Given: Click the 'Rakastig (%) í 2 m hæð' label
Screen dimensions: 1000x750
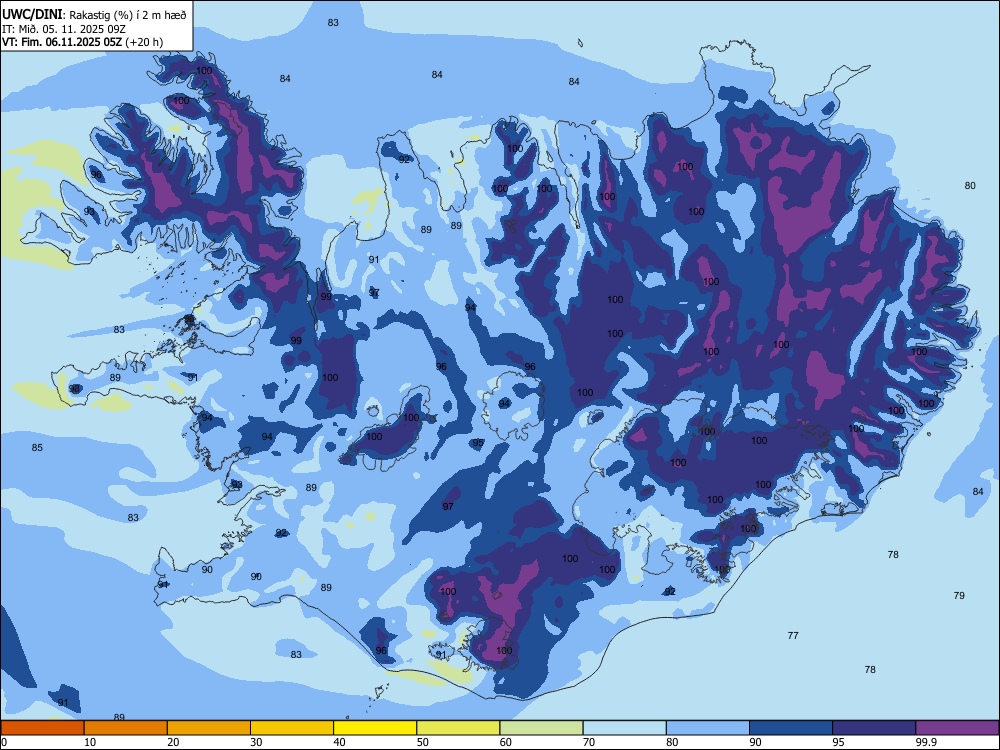Looking at the screenshot, I should click(x=128, y=15).
